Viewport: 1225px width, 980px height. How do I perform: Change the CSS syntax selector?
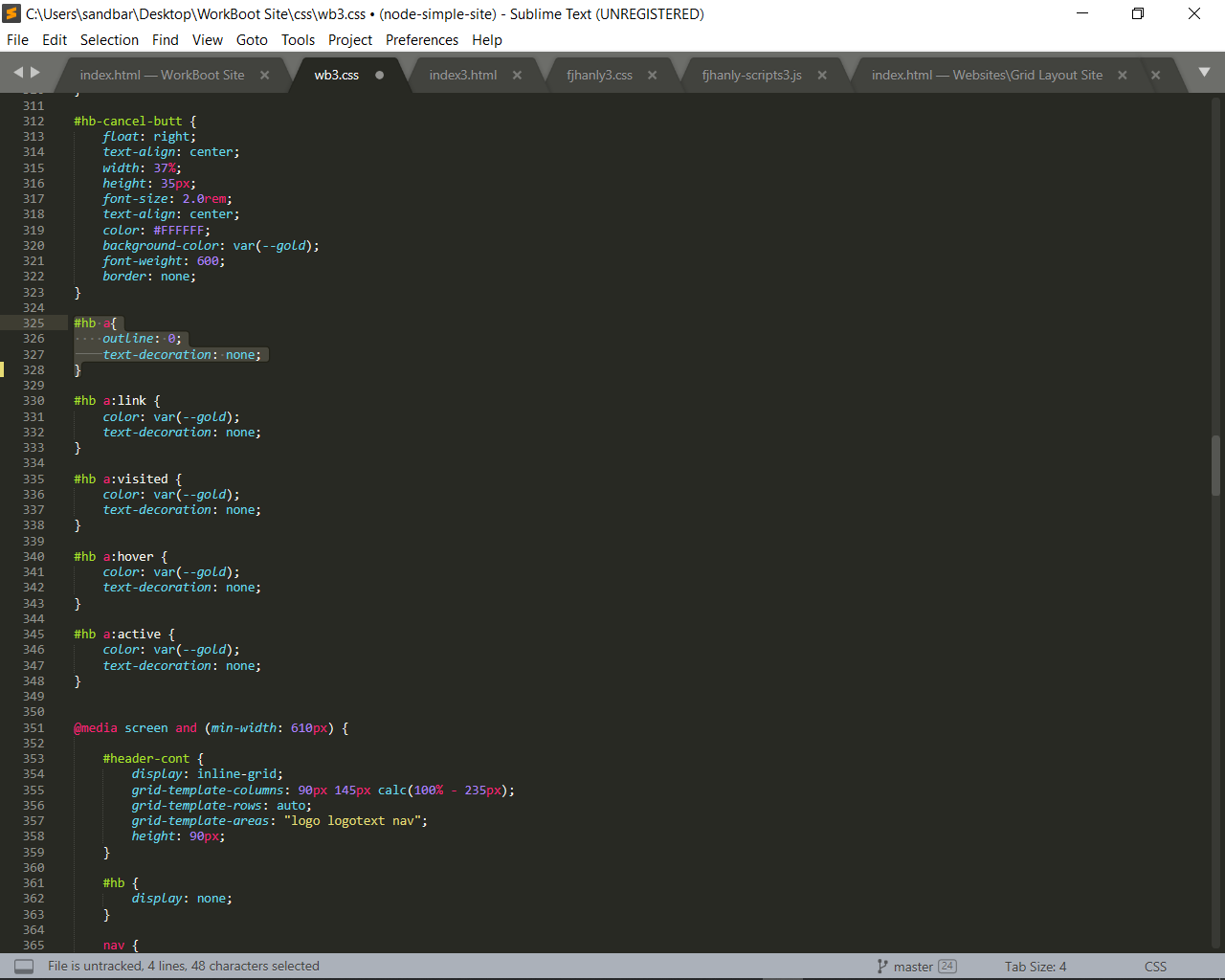(1155, 967)
